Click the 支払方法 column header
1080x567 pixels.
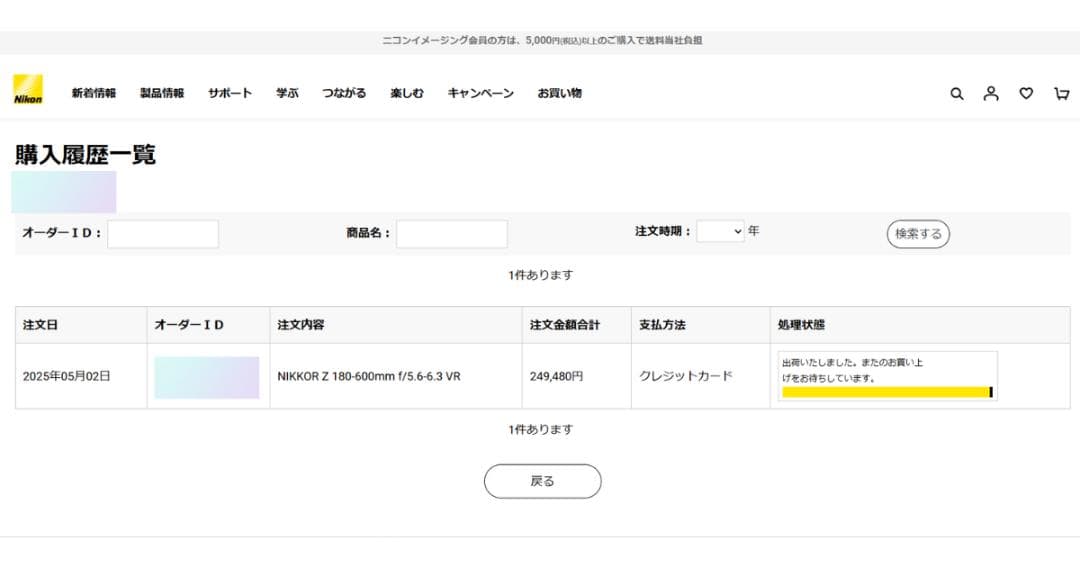700,325
